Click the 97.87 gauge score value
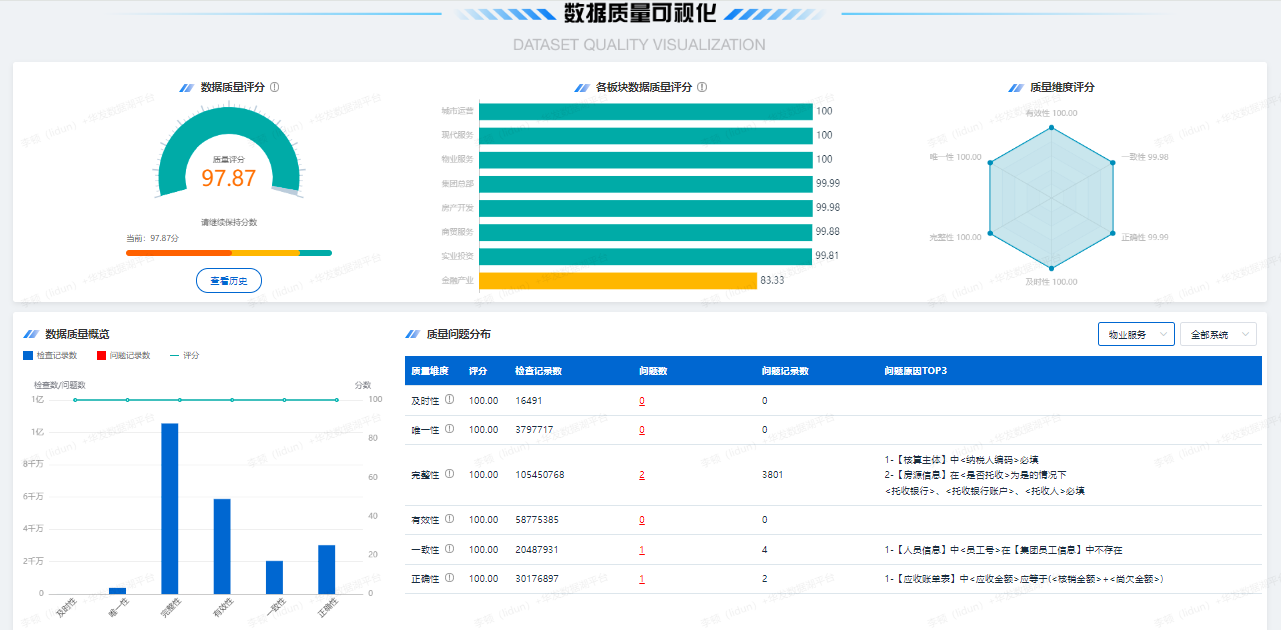The width and height of the screenshot is (1281, 630). pyautogui.click(x=229, y=178)
